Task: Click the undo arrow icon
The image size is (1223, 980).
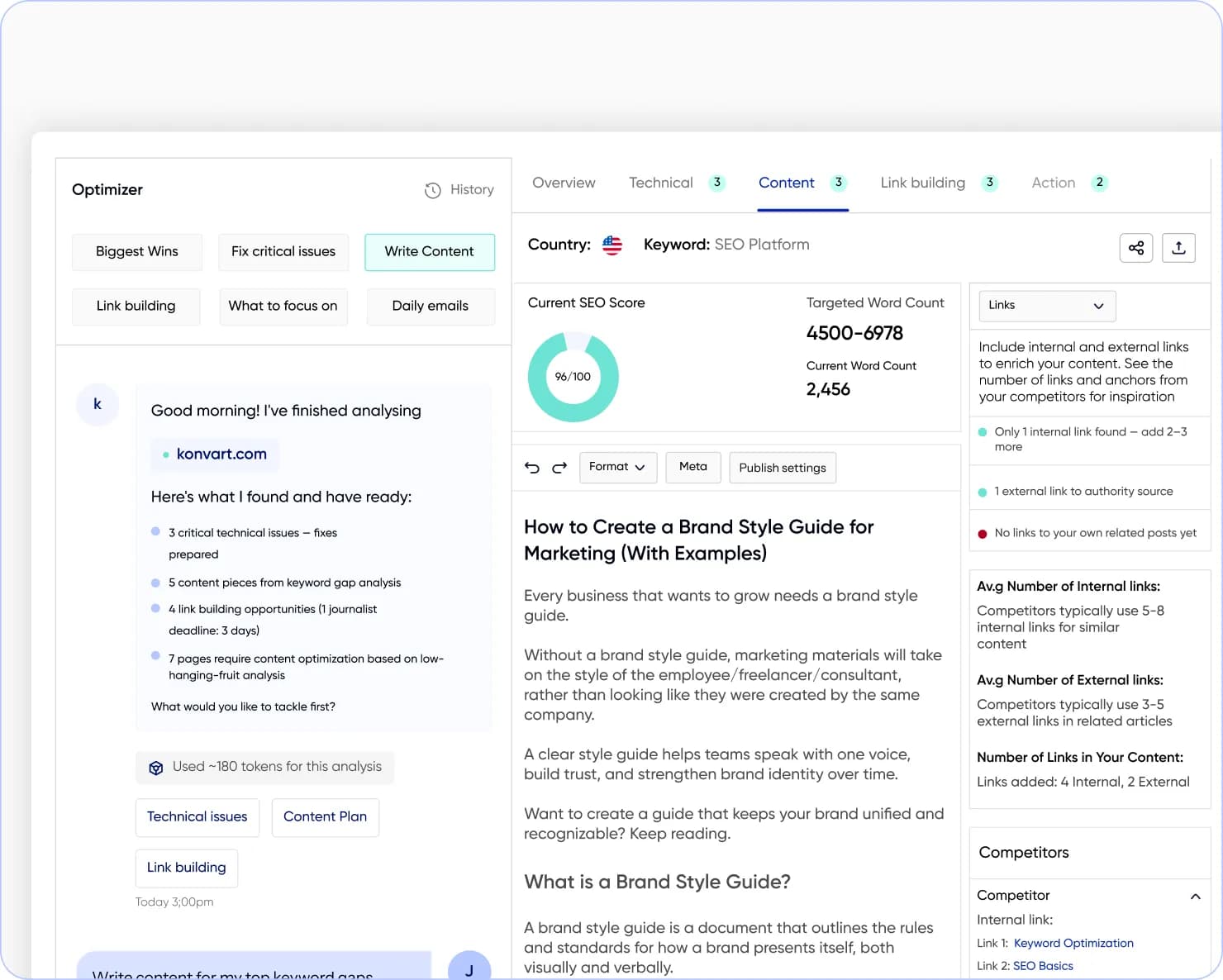Action: point(532,468)
